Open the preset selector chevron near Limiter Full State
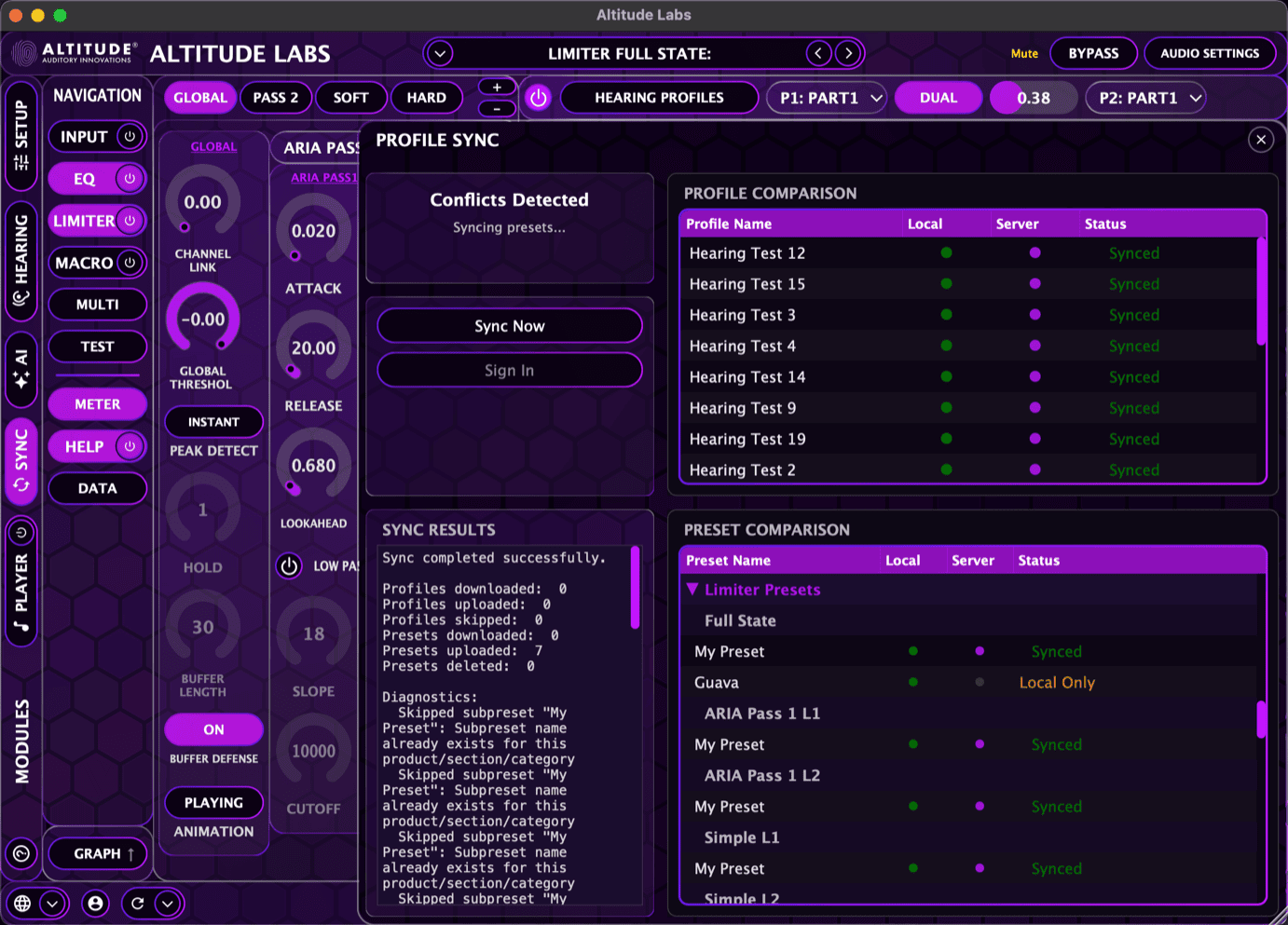1288x925 pixels. pos(439,53)
